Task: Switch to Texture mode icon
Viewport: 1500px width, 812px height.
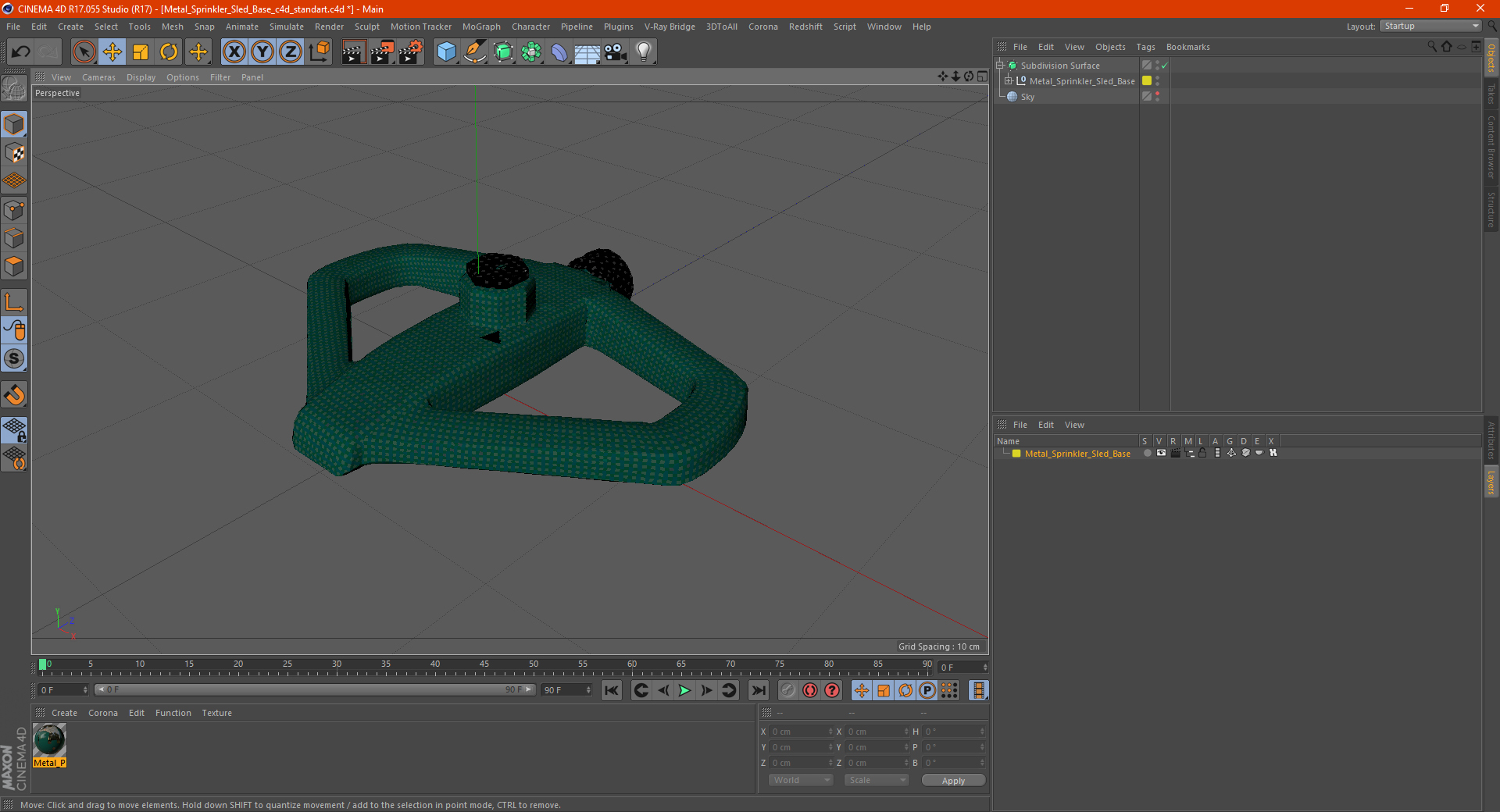Action: coord(14,153)
